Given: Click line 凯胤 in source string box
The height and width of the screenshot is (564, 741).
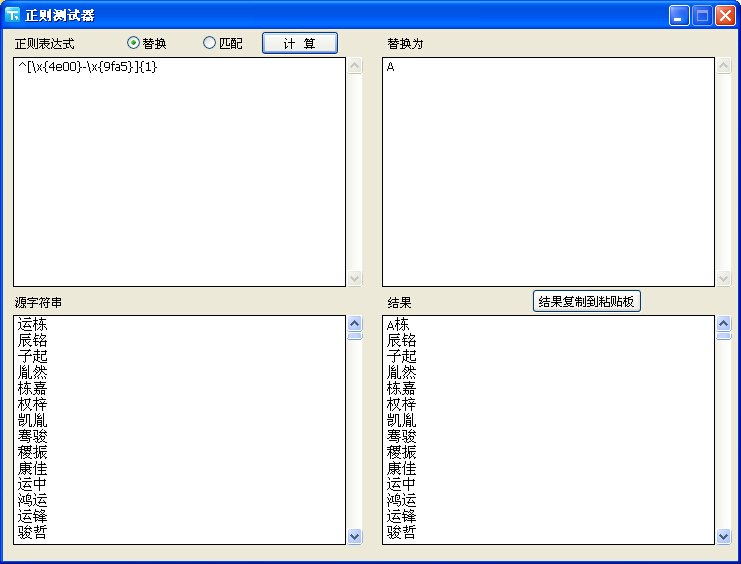Looking at the screenshot, I should (x=33, y=421).
